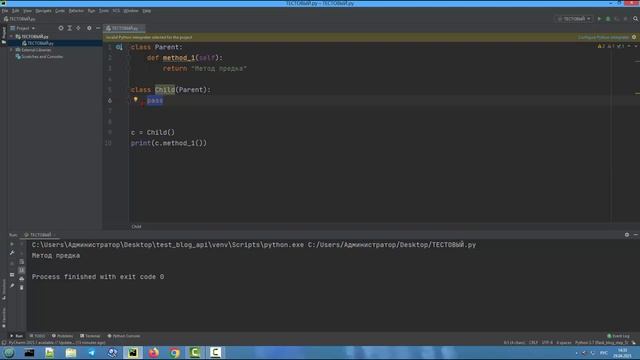640x360 pixels.
Task: Click Configure Python interpreter link
Action: [603, 37]
